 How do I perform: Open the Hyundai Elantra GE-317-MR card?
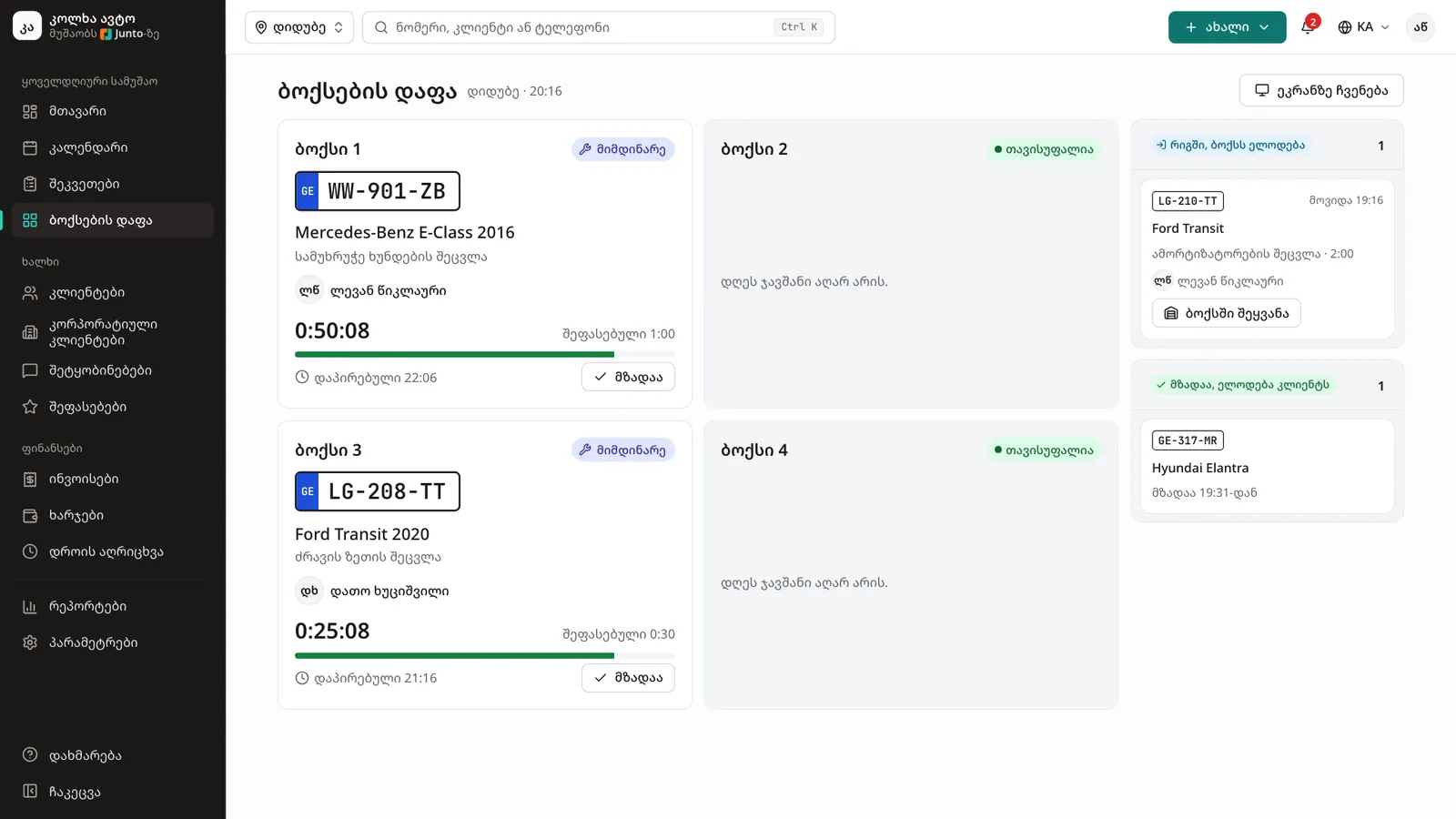click(1267, 466)
